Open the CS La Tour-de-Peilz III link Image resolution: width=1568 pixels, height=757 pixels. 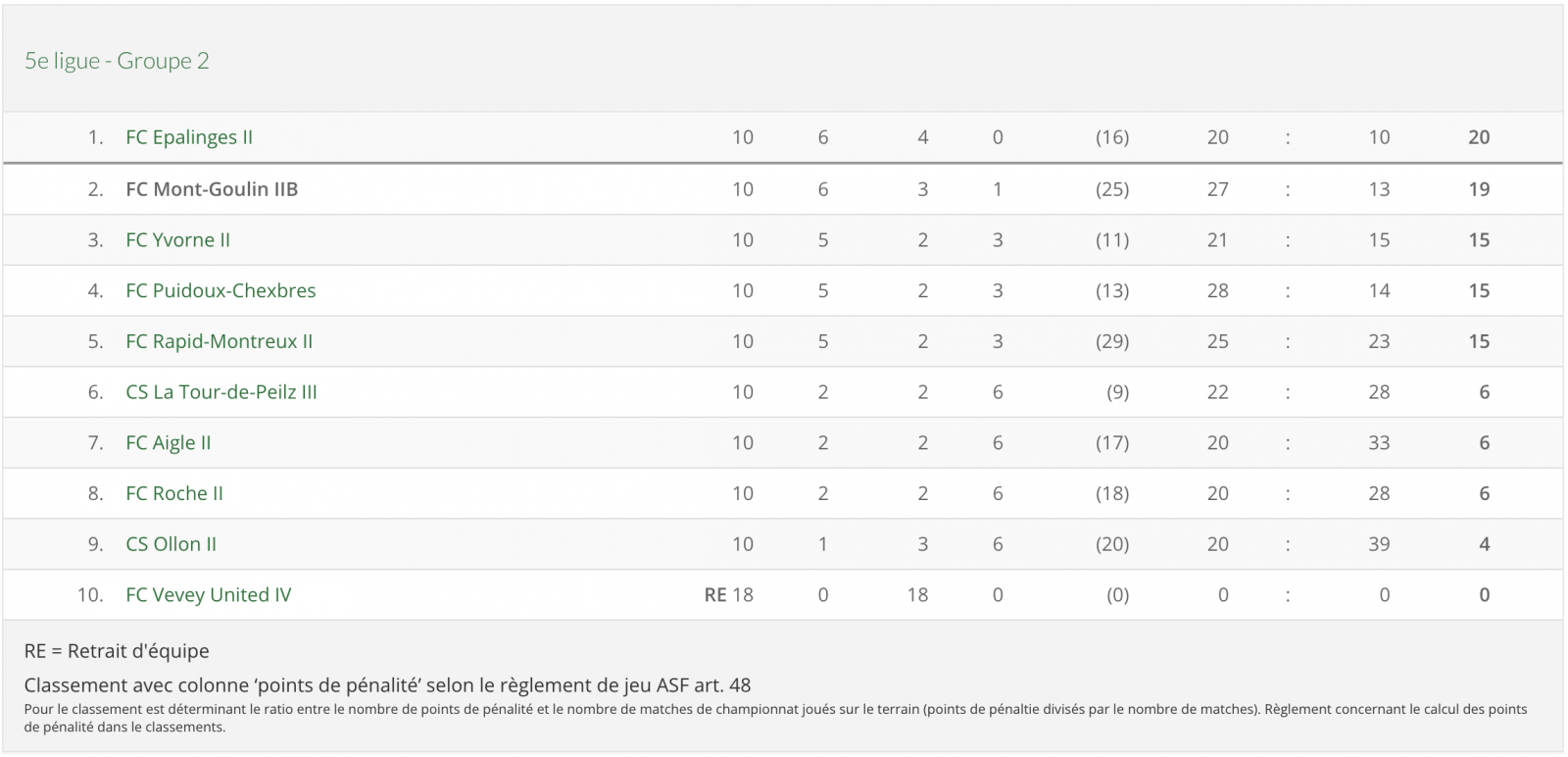[221, 392]
